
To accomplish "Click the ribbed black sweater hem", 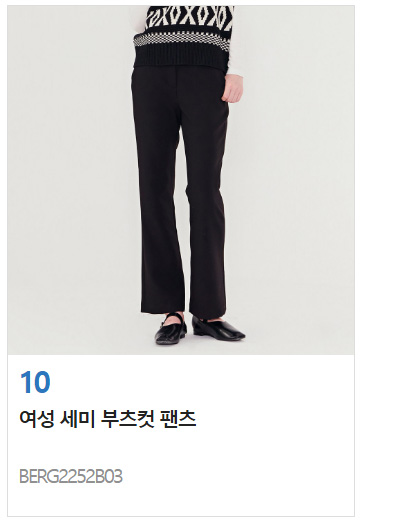I will (x=180, y=60).
